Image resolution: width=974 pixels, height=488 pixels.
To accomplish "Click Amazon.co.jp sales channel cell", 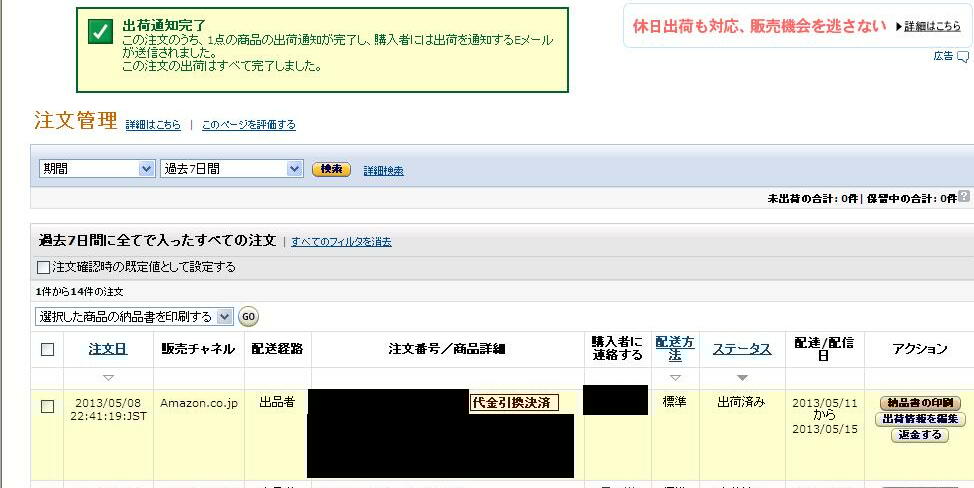I will [x=199, y=403].
